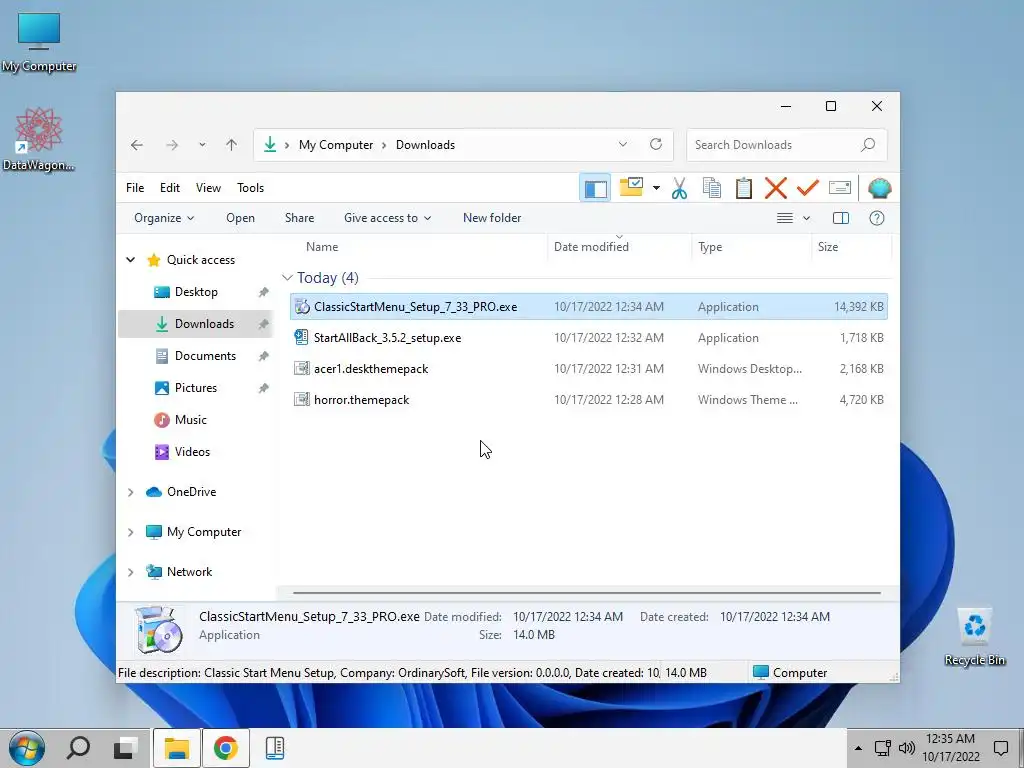Click the Search Downloads field
Viewport: 1024px width, 768px height.
point(786,145)
